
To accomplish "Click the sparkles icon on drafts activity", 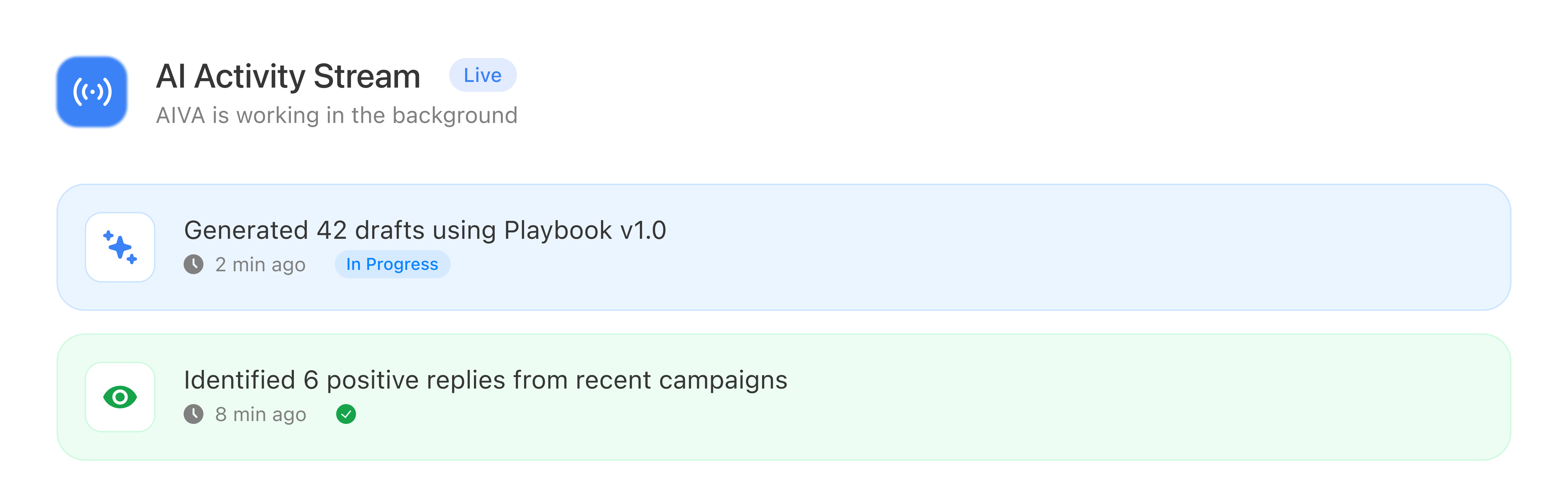I will 120,247.
